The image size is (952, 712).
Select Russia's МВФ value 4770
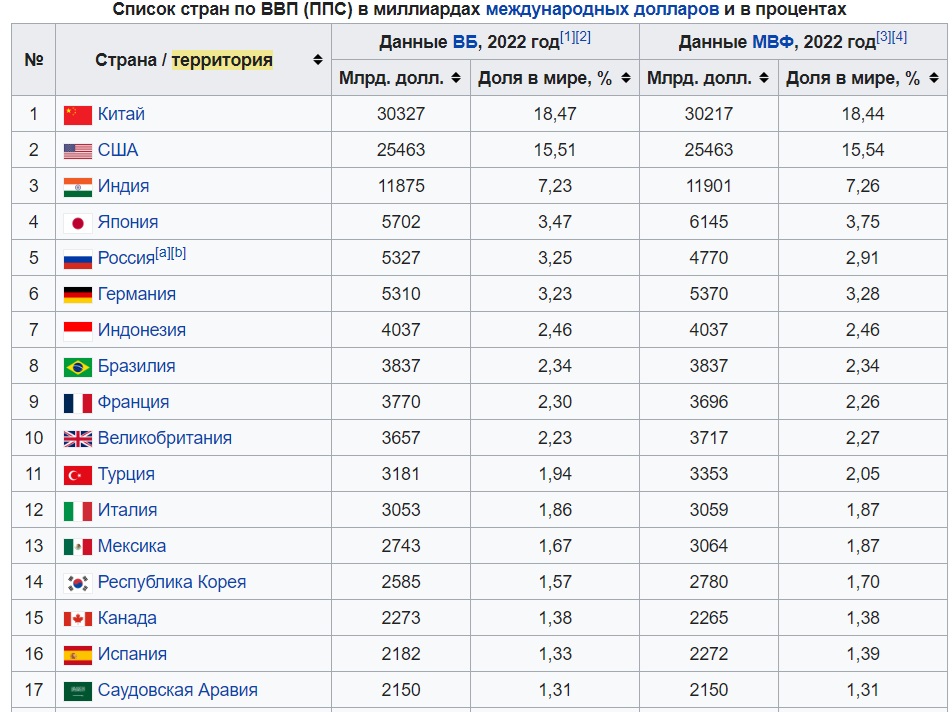[x=709, y=258]
